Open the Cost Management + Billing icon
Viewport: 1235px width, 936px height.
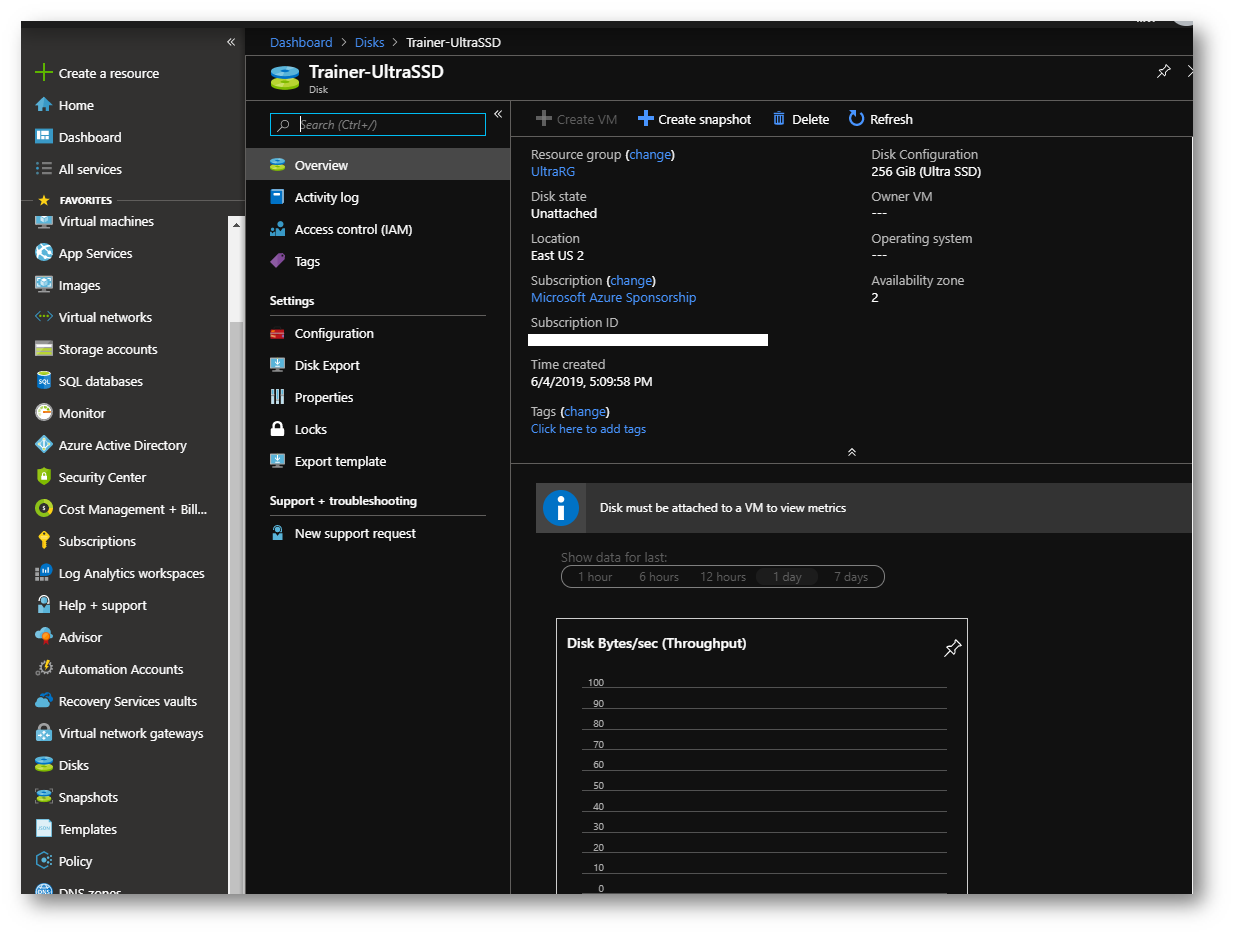(43, 509)
